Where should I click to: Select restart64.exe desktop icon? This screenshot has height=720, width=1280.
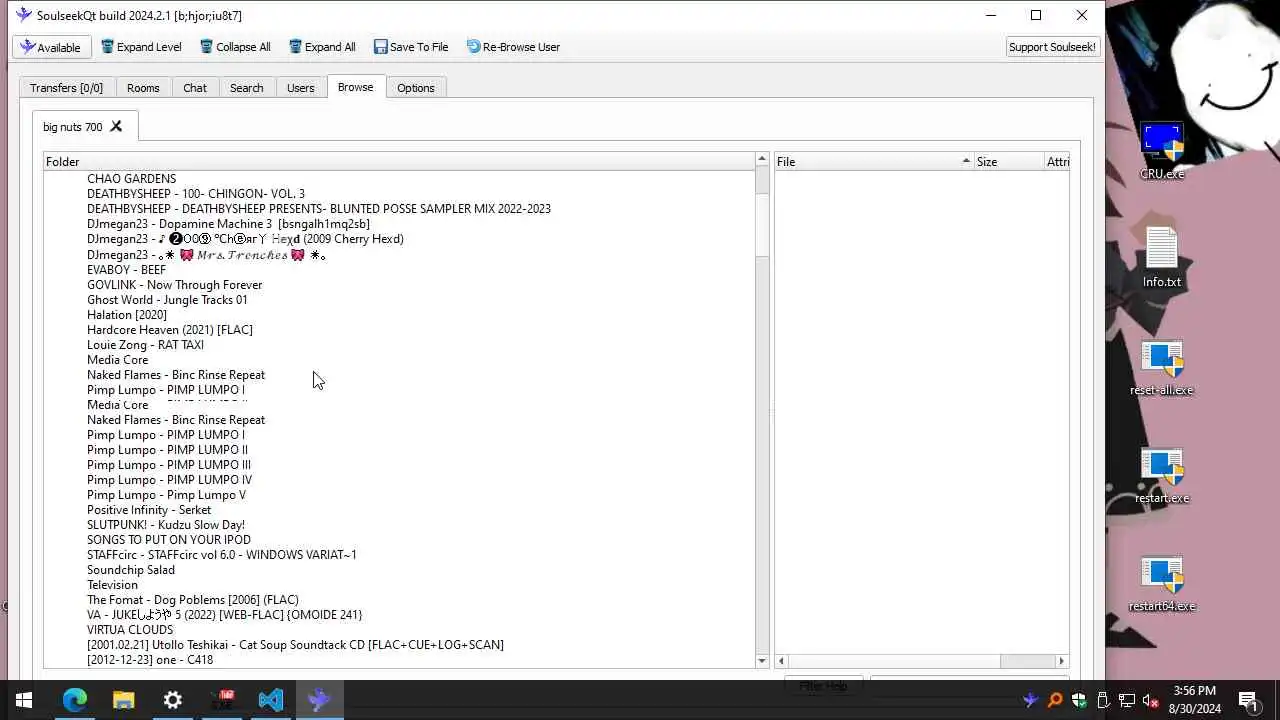[1162, 583]
